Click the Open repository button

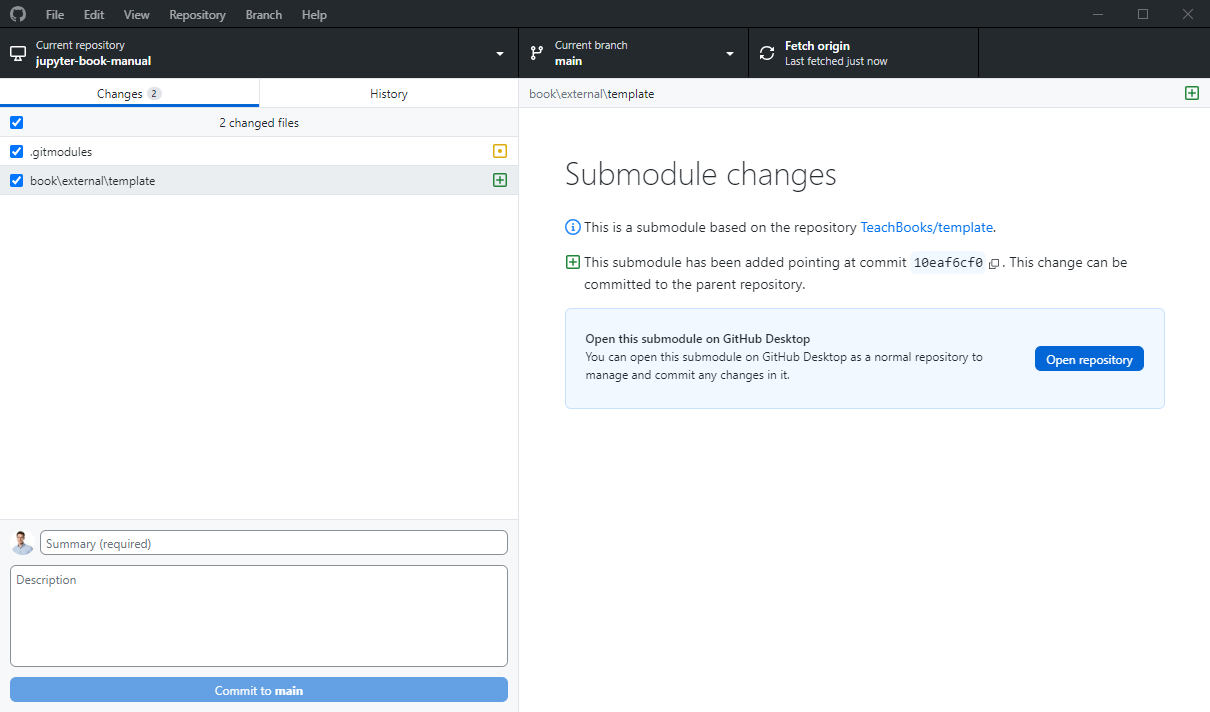click(1089, 358)
